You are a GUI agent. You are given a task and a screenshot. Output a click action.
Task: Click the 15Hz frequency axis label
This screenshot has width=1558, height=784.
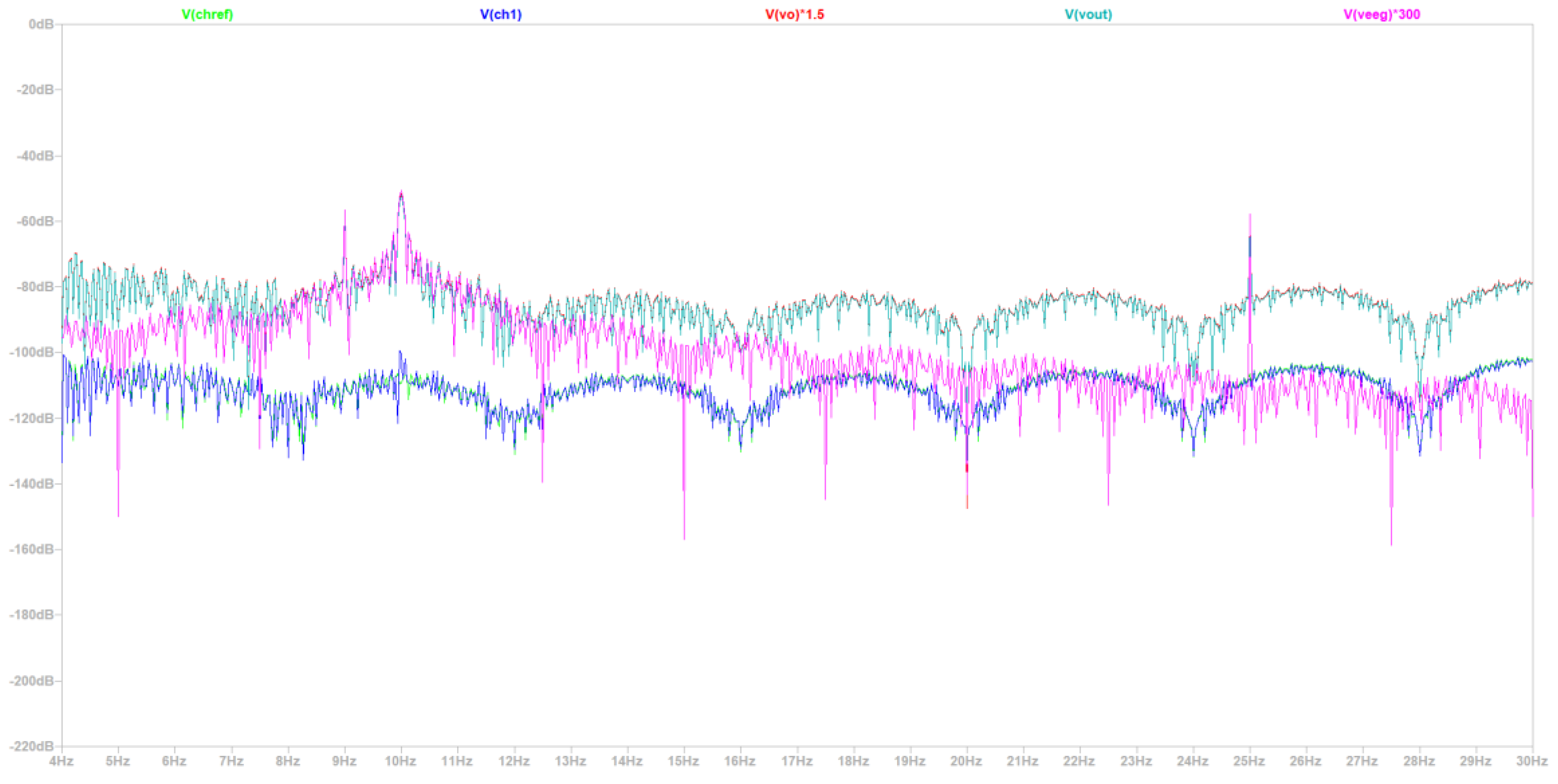point(684,761)
